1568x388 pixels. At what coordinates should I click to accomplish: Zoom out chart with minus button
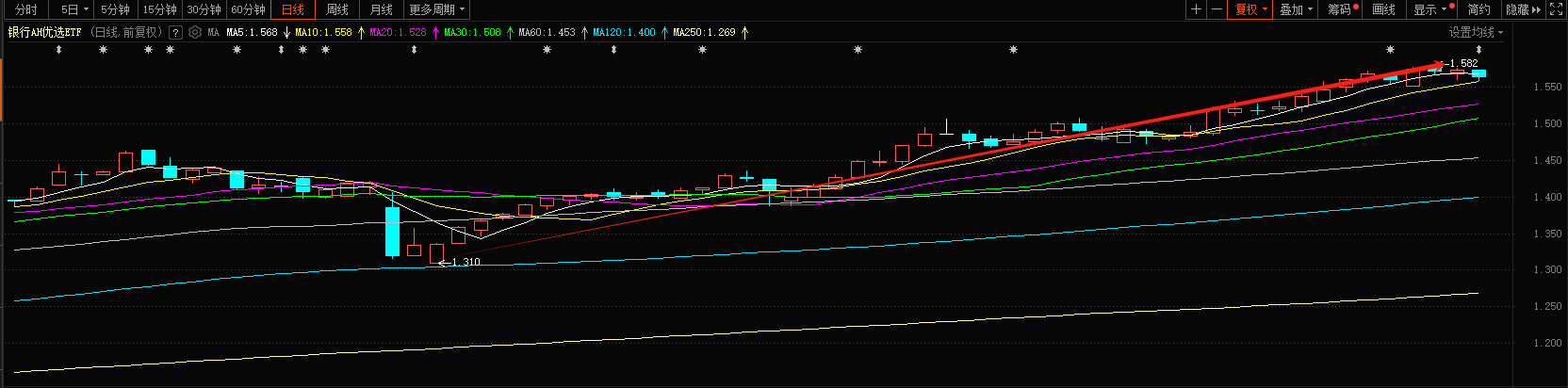pyautogui.click(x=1217, y=9)
